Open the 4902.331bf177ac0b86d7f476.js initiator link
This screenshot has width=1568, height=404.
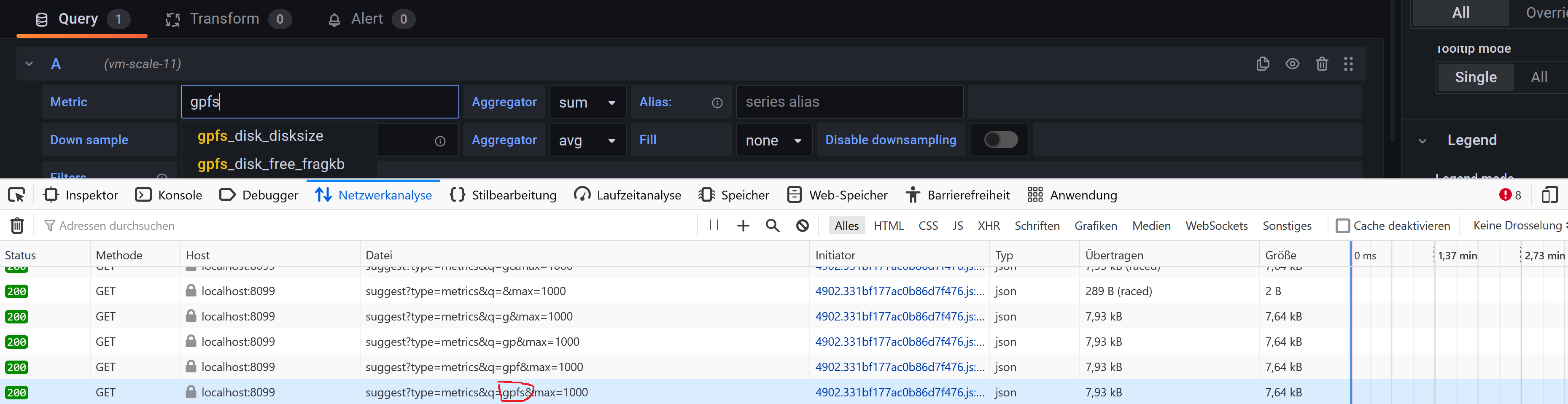click(x=899, y=392)
